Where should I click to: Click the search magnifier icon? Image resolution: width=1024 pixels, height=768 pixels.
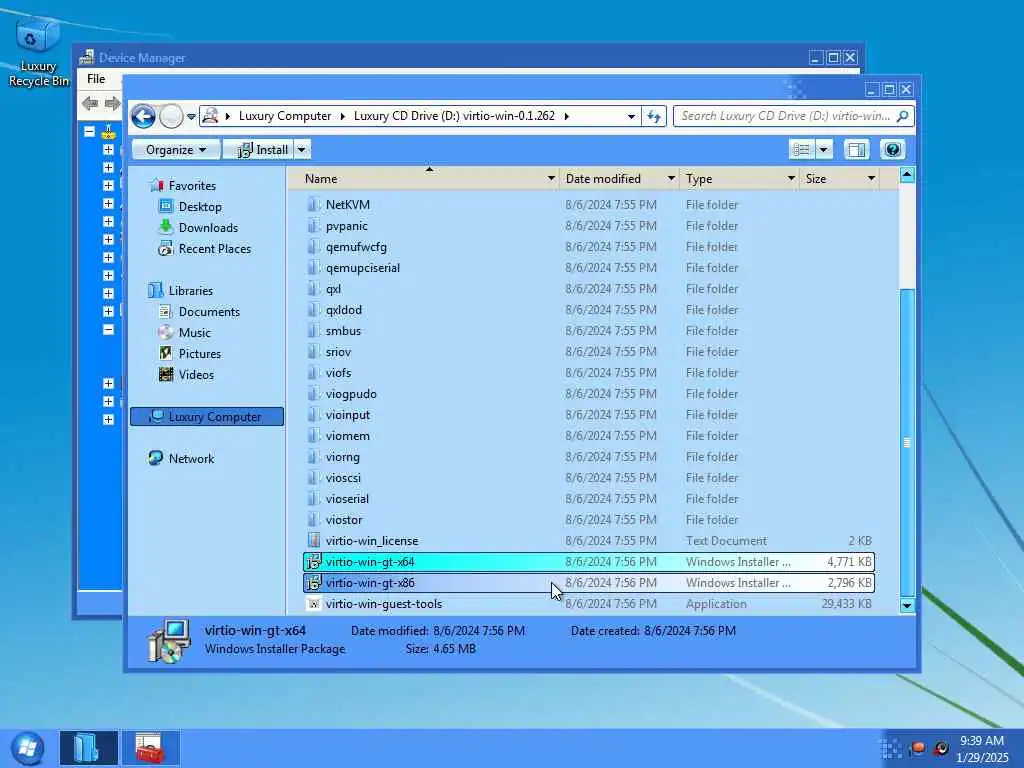[903, 116]
